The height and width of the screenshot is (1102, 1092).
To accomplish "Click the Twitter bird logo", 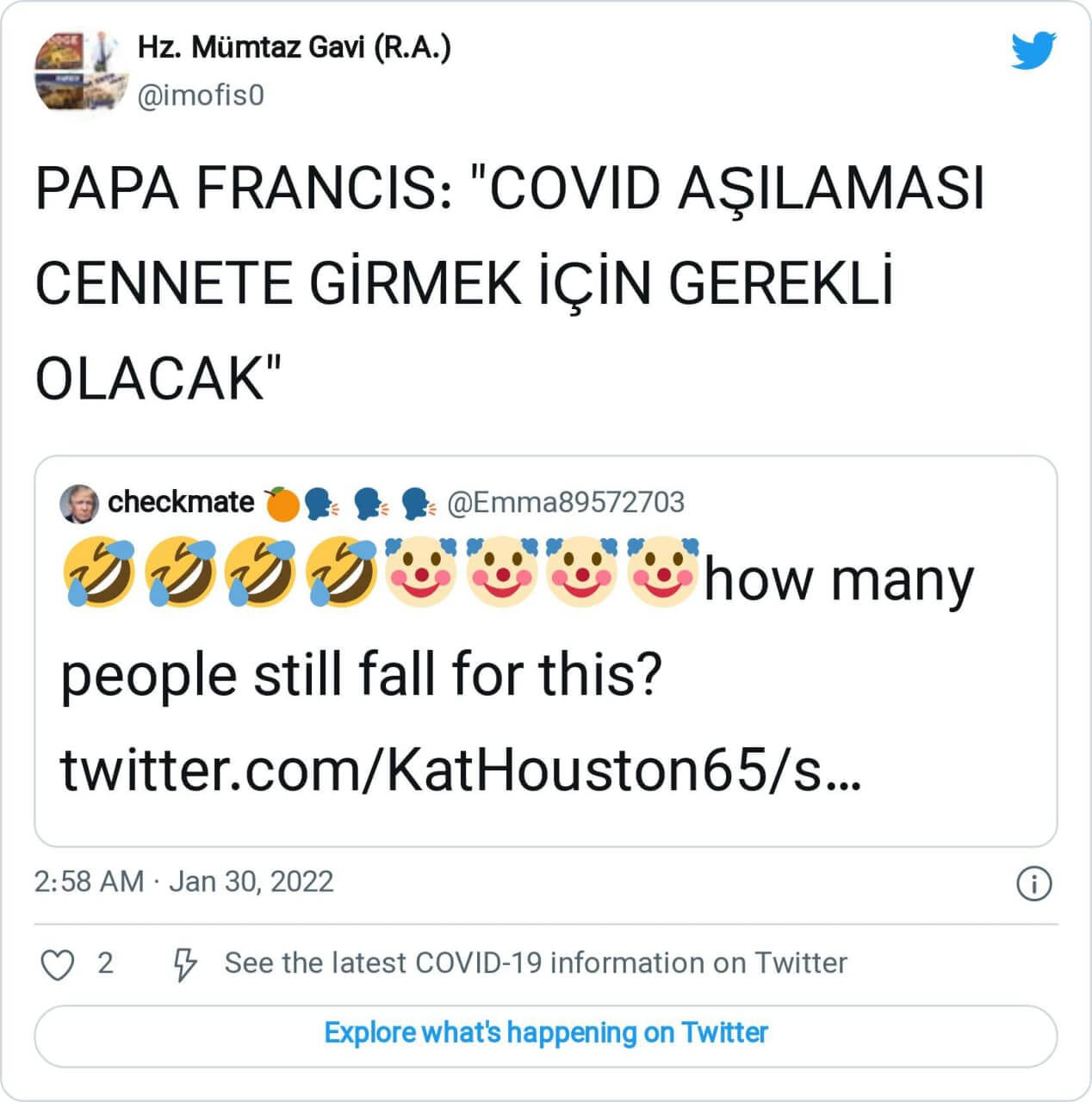I will coord(1033,51).
